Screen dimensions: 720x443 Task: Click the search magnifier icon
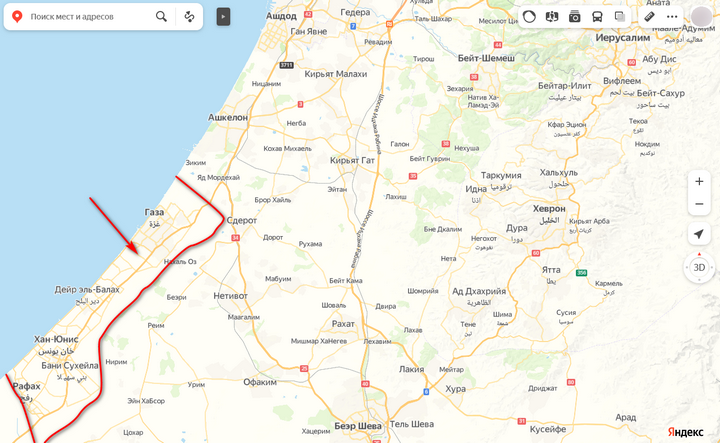161,17
